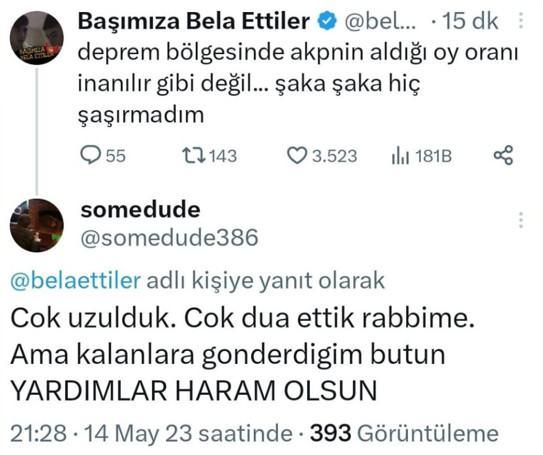Like the tweet with 3.523 likes
Screen dimensions: 543x455
click(322, 155)
